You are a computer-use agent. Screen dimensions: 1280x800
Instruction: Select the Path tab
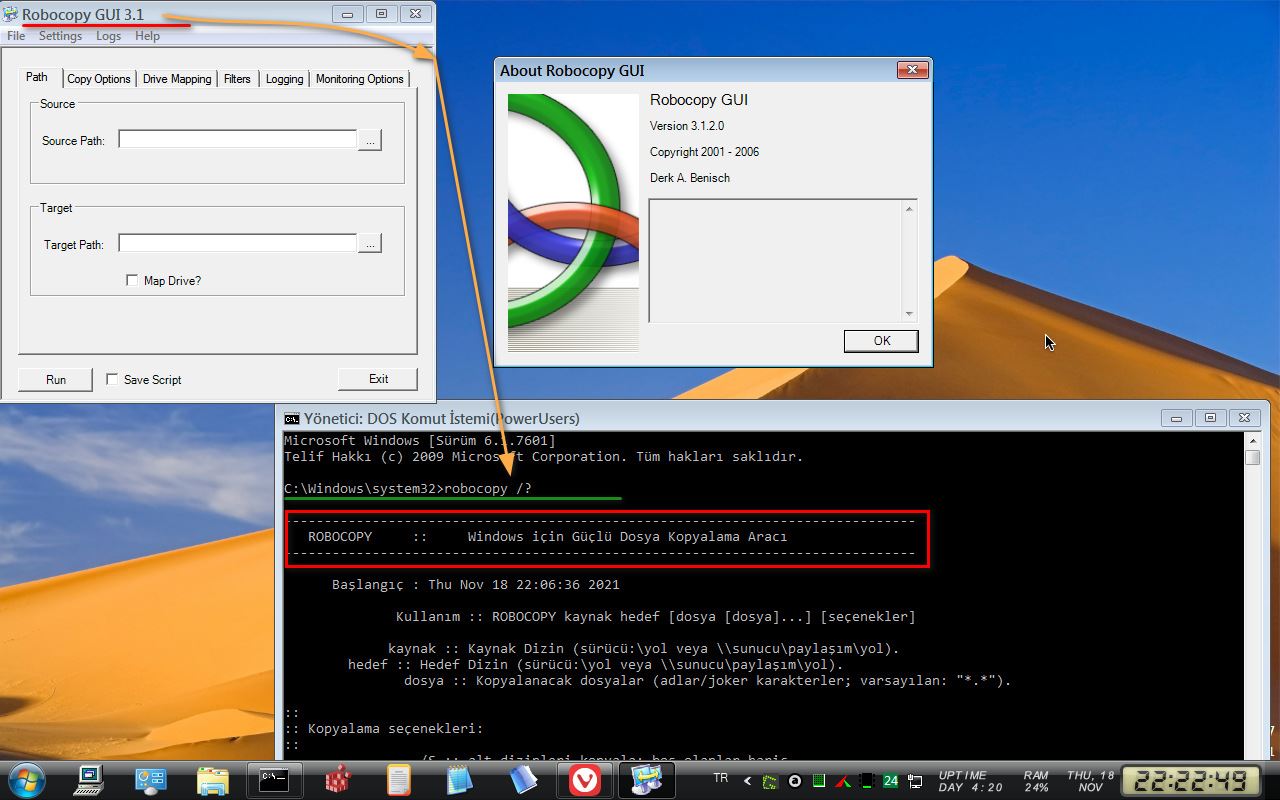(37, 77)
